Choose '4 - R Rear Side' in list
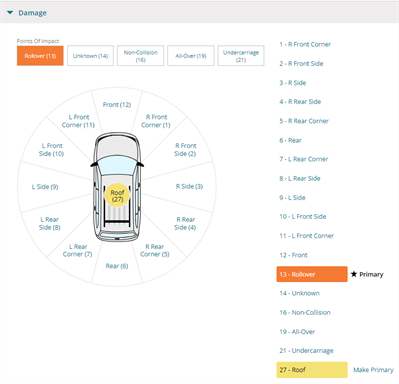399x384 pixels. click(300, 102)
